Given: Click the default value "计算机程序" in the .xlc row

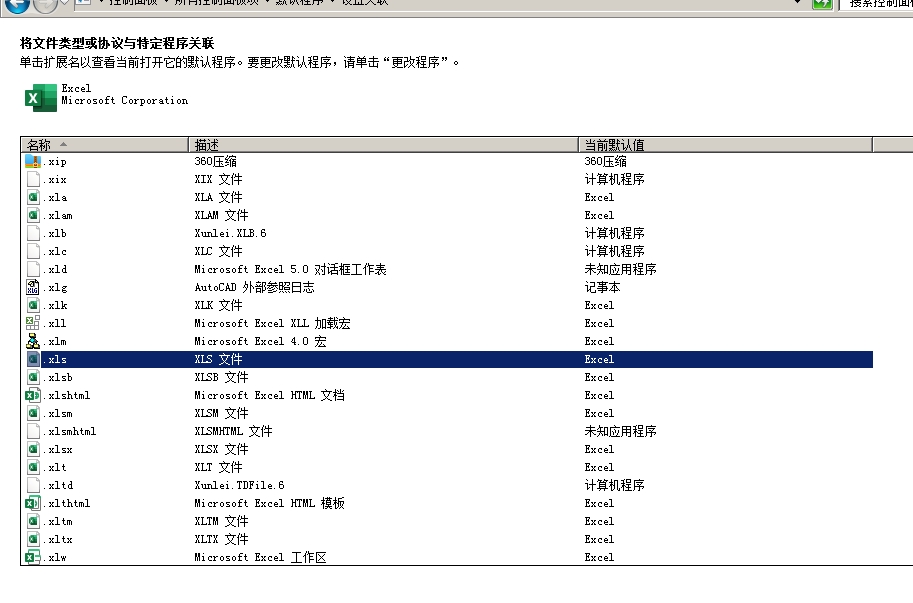Looking at the screenshot, I should tap(615, 251).
